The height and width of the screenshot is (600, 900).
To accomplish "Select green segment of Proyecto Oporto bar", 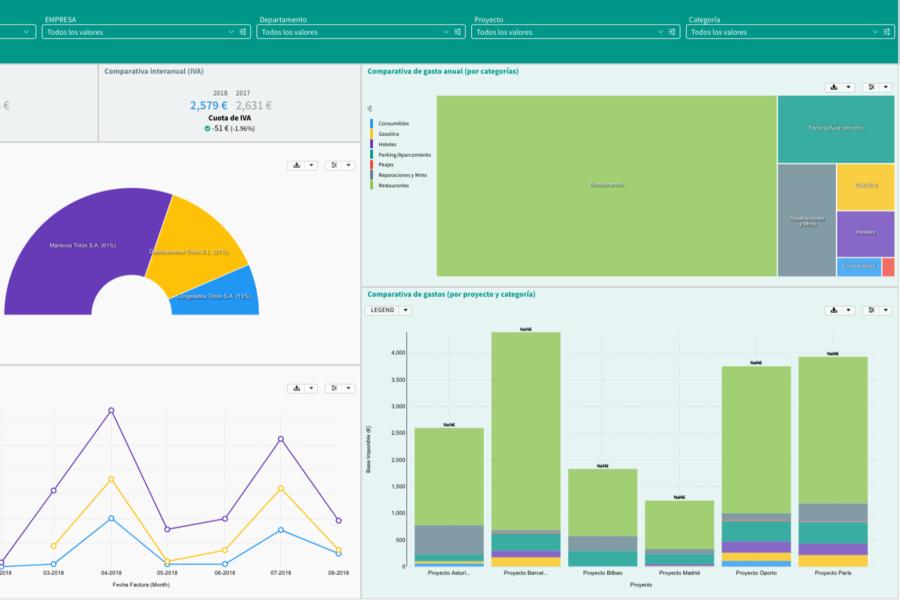I will [756, 440].
